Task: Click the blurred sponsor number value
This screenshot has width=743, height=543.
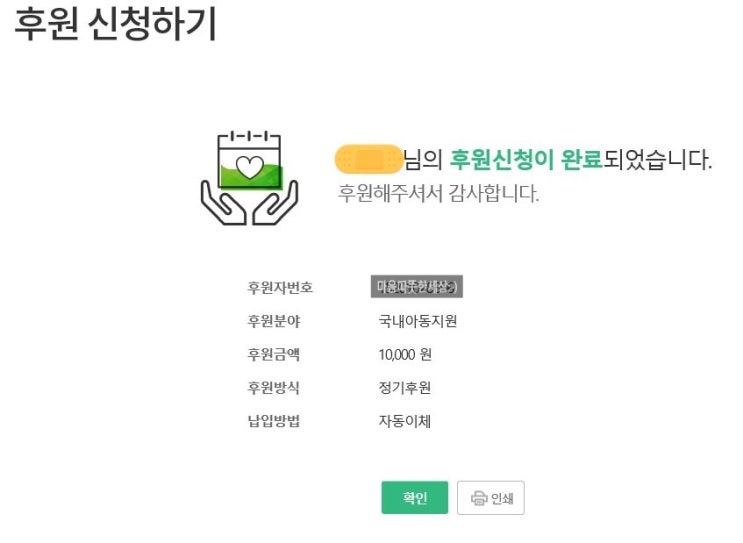Action: point(417,287)
